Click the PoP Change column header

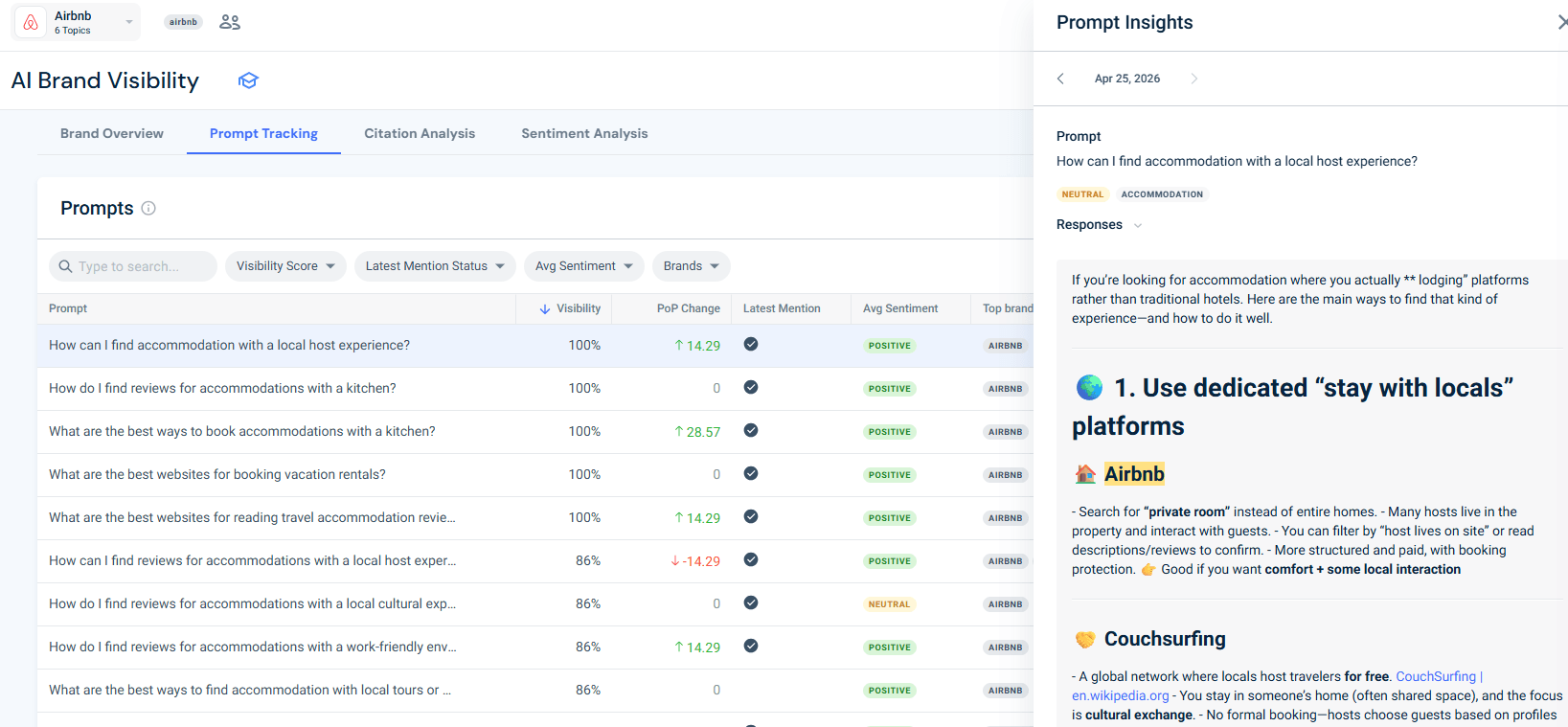point(688,308)
